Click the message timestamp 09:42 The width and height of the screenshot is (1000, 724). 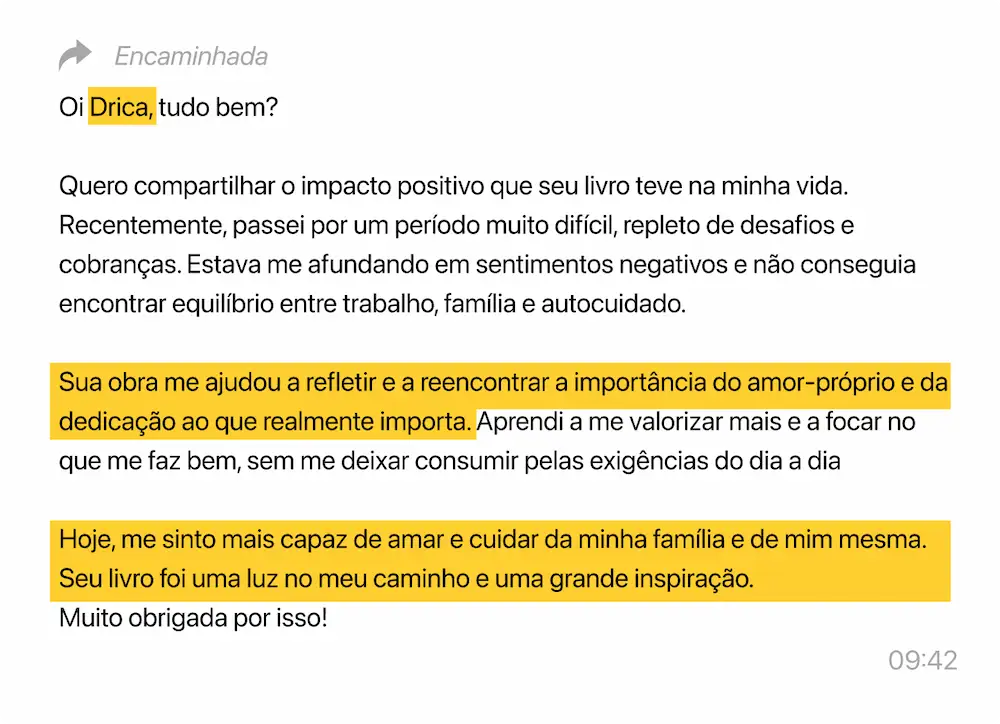(922, 660)
